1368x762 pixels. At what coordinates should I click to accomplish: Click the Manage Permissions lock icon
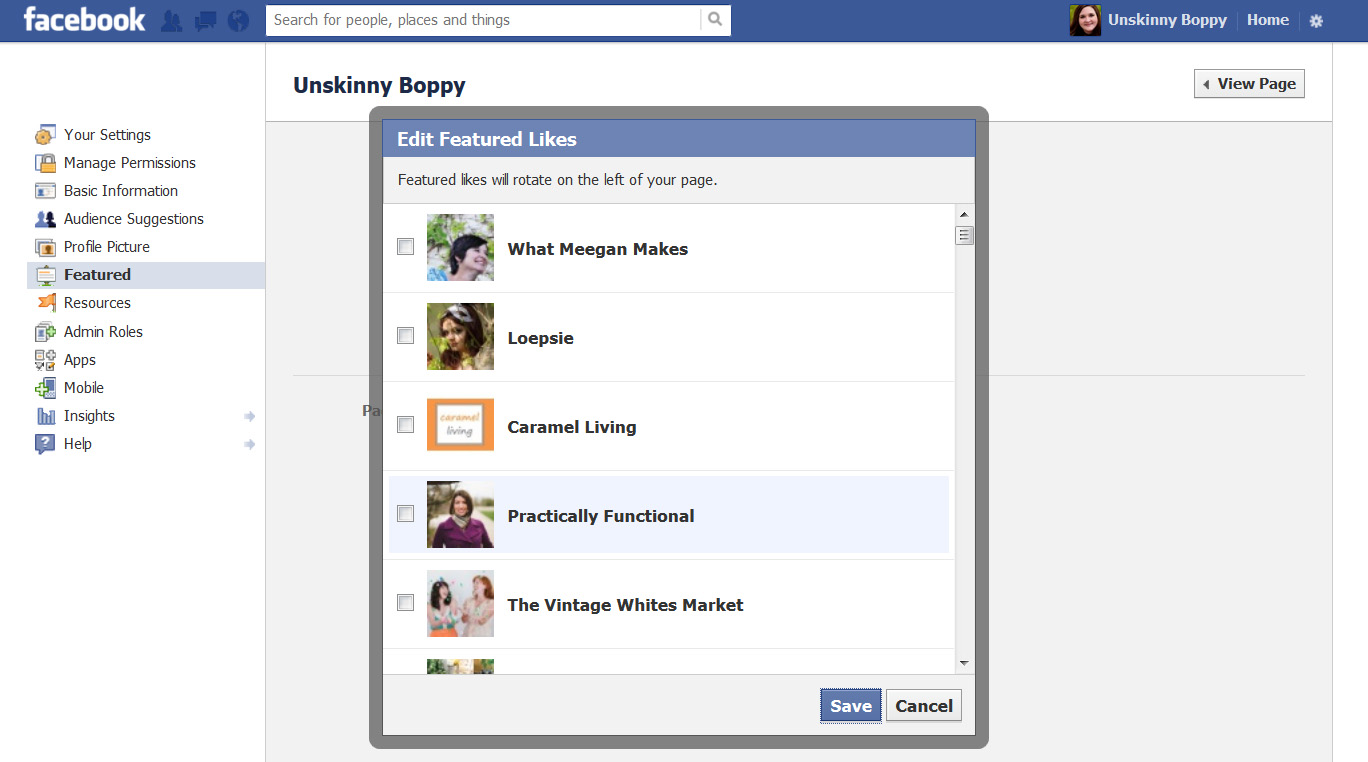[x=45, y=163]
